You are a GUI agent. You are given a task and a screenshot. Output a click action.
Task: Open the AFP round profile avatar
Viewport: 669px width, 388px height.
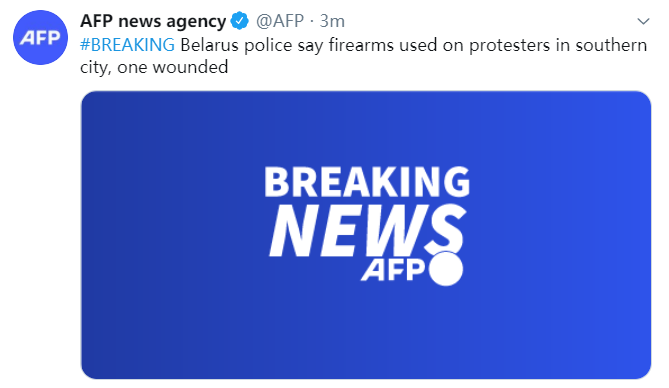tap(41, 38)
